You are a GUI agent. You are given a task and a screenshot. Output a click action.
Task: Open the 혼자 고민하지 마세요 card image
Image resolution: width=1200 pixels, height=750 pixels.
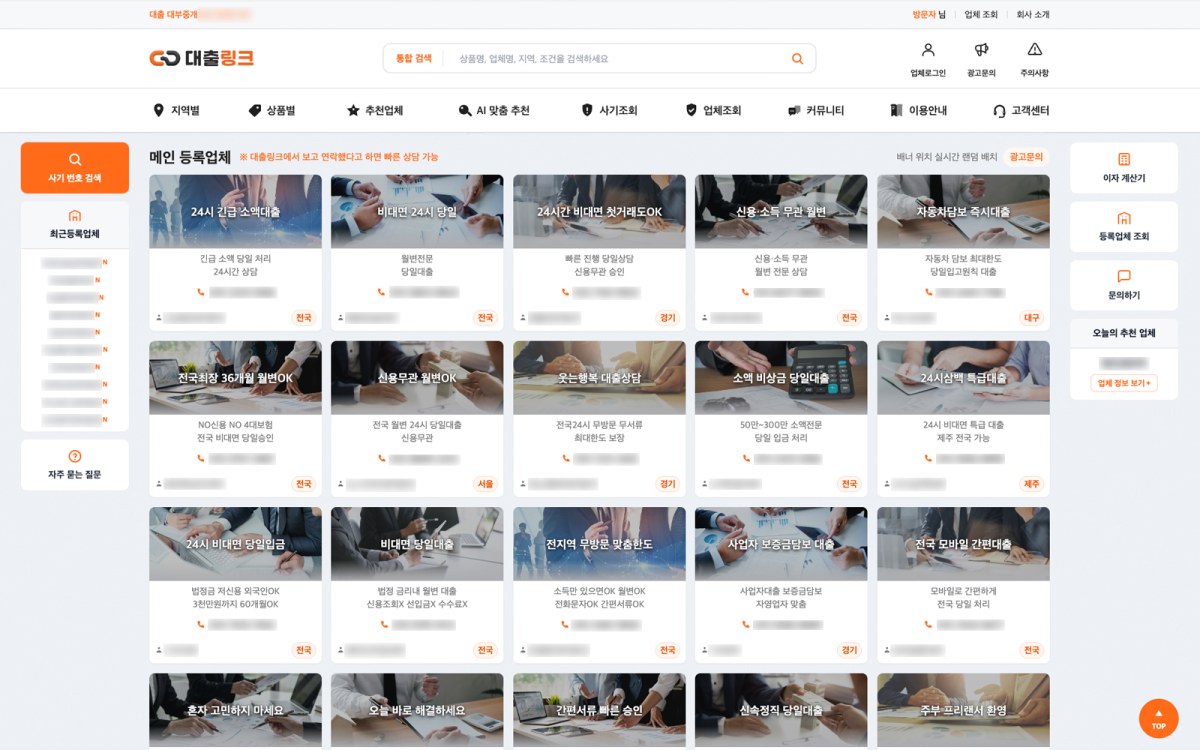(x=235, y=710)
